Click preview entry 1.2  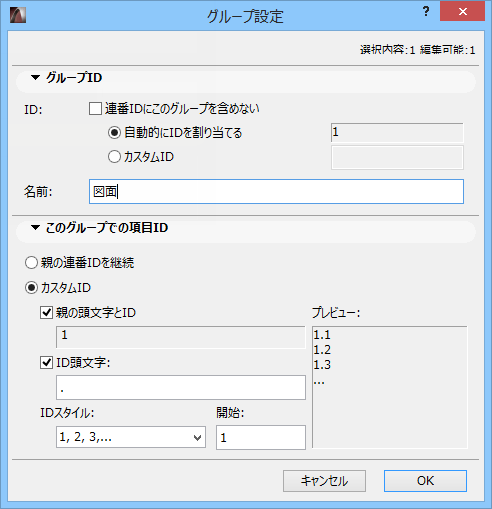[322, 350]
